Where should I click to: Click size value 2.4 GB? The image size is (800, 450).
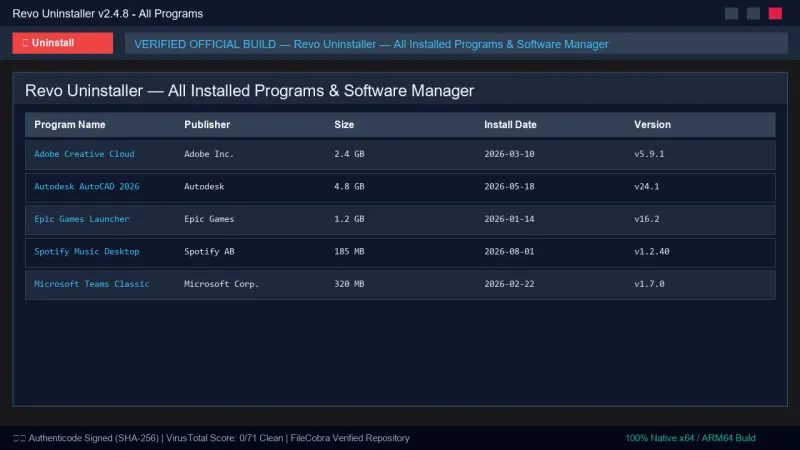click(x=349, y=154)
